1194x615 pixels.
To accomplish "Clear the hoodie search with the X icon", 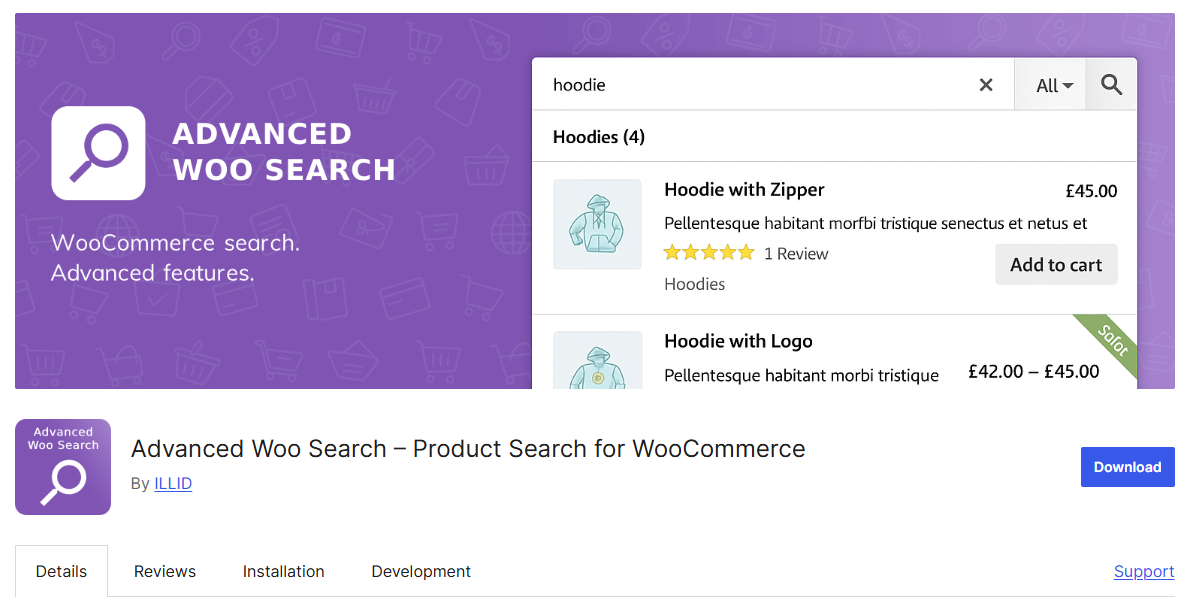I will (x=985, y=85).
